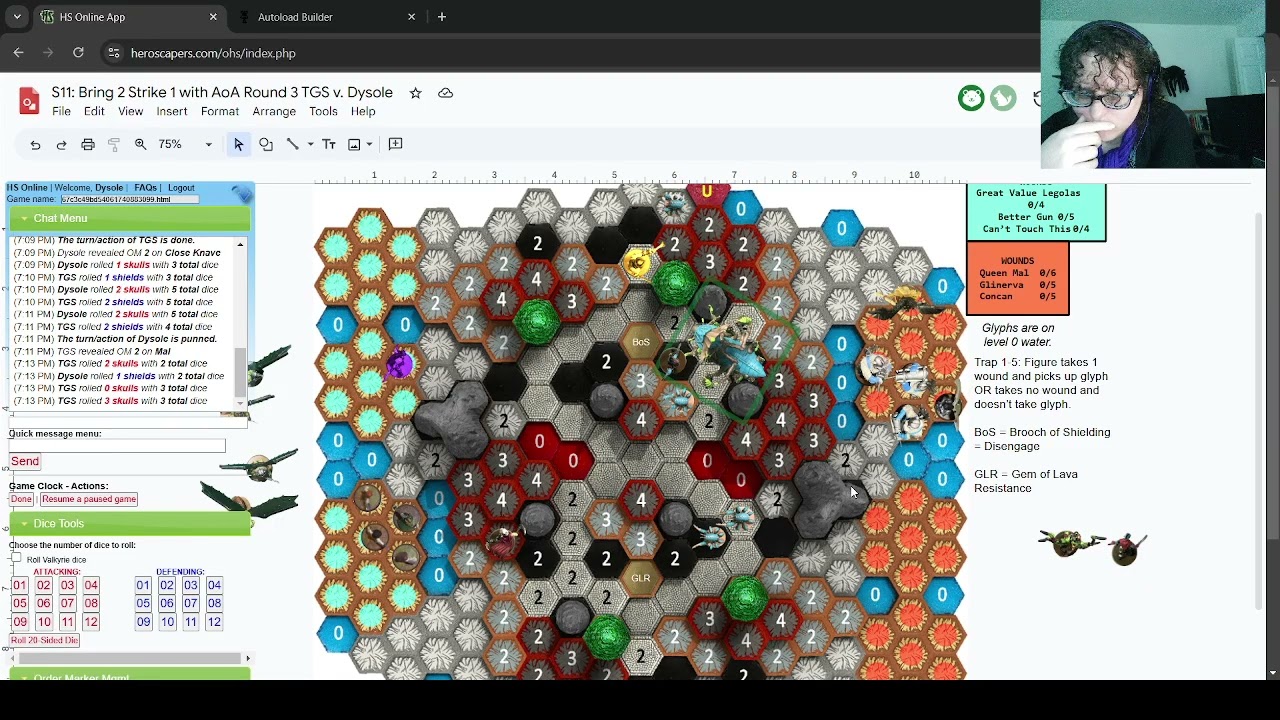Click Done in Game Clock actions
1280x720 pixels.
coord(21,499)
